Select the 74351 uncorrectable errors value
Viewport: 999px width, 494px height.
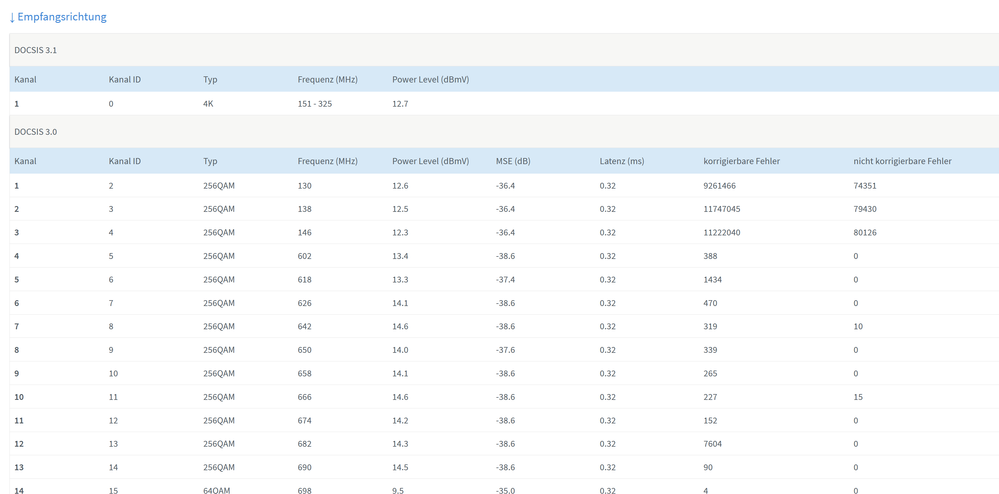pos(865,186)
